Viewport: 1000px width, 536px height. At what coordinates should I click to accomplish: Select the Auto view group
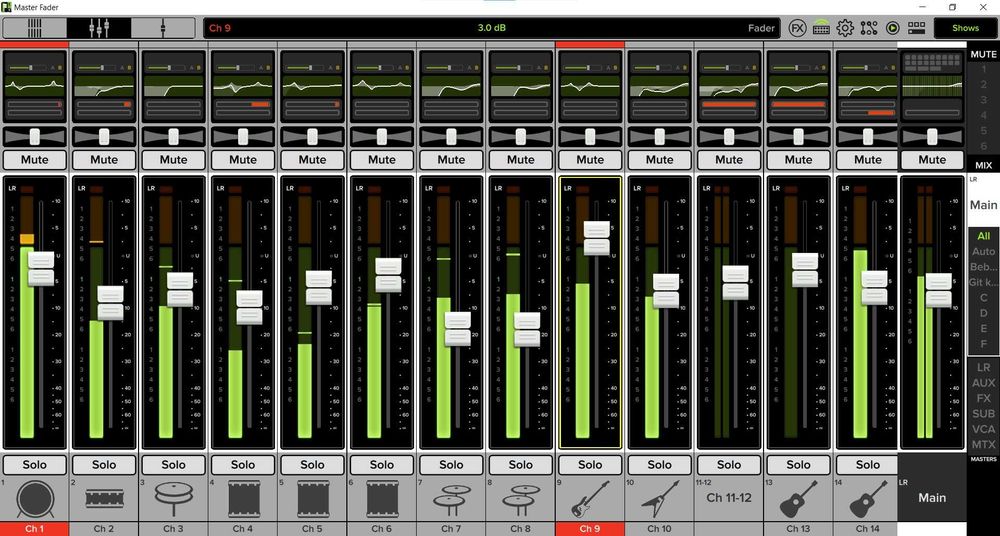click(983, 251)
